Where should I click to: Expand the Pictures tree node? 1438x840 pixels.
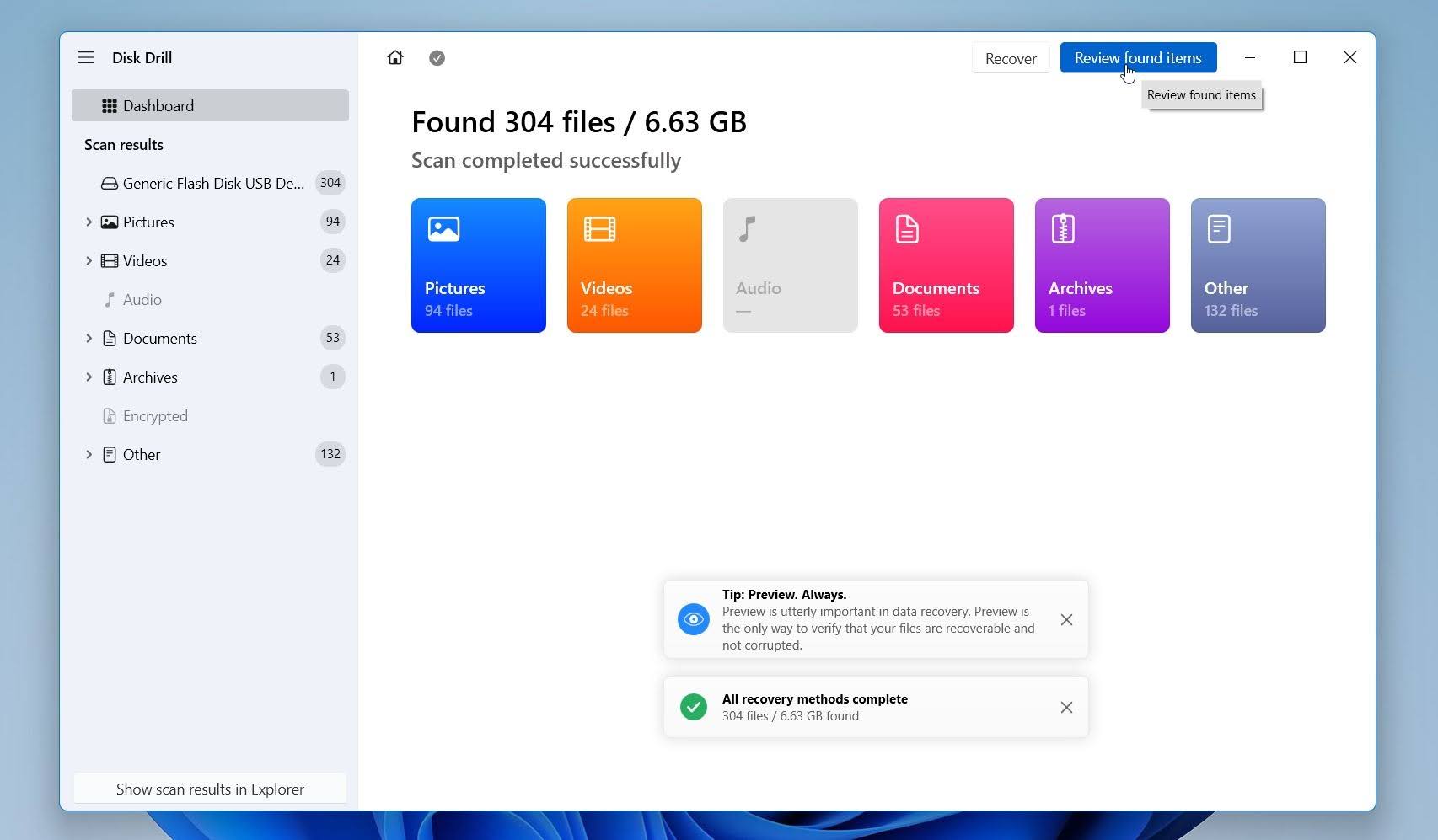point(89,222)
